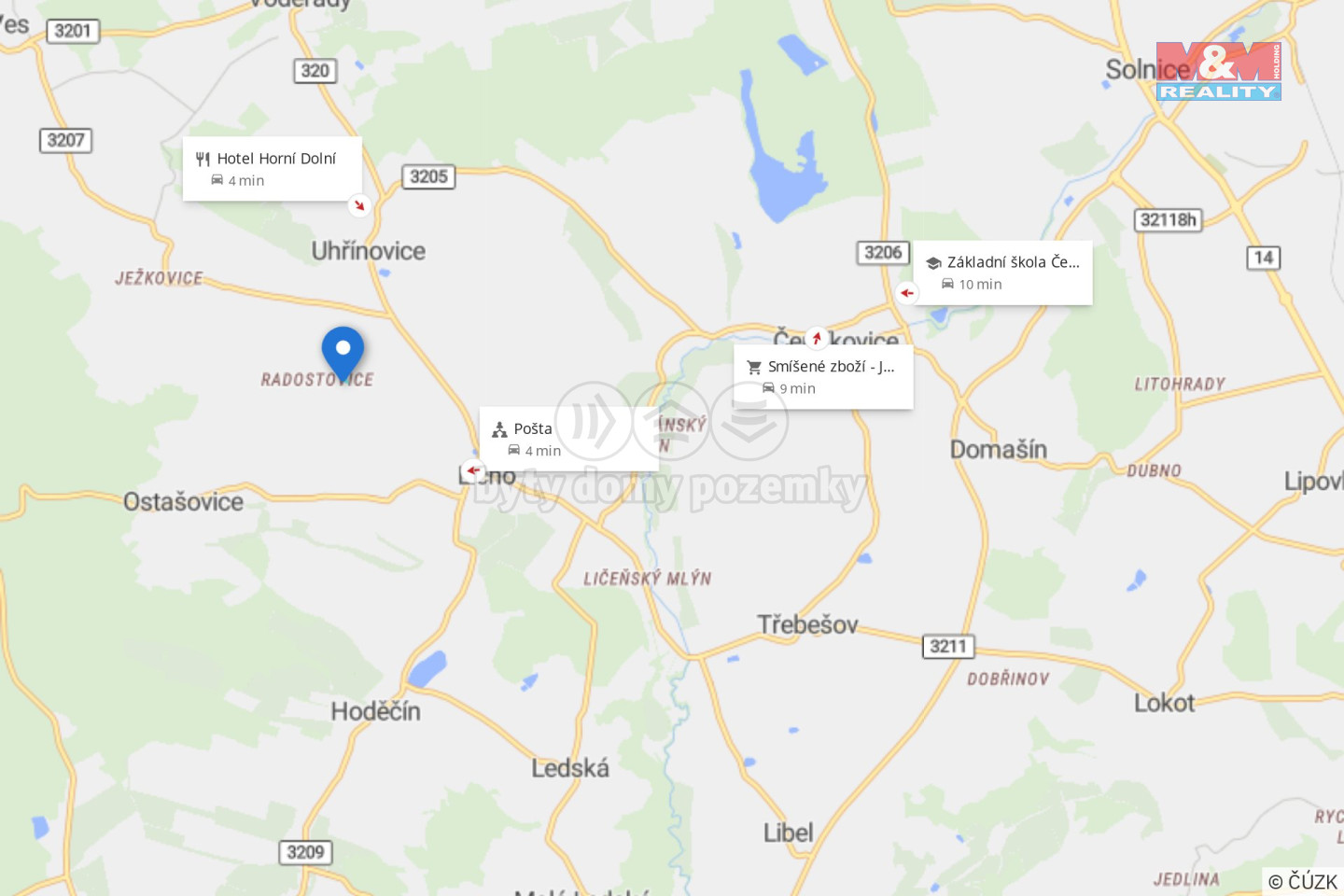Click the Třebešov town label
This screenshot has height=896, width=1344.
tap(807, 624)
